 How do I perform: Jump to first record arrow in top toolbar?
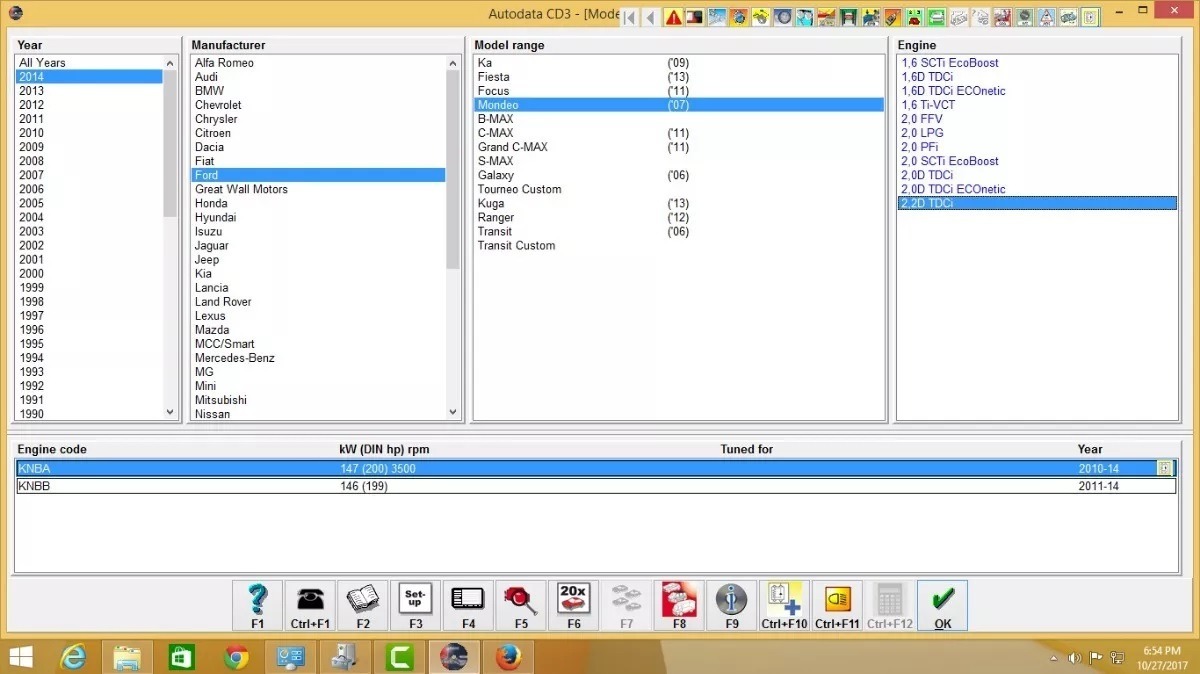pos(630,17)
